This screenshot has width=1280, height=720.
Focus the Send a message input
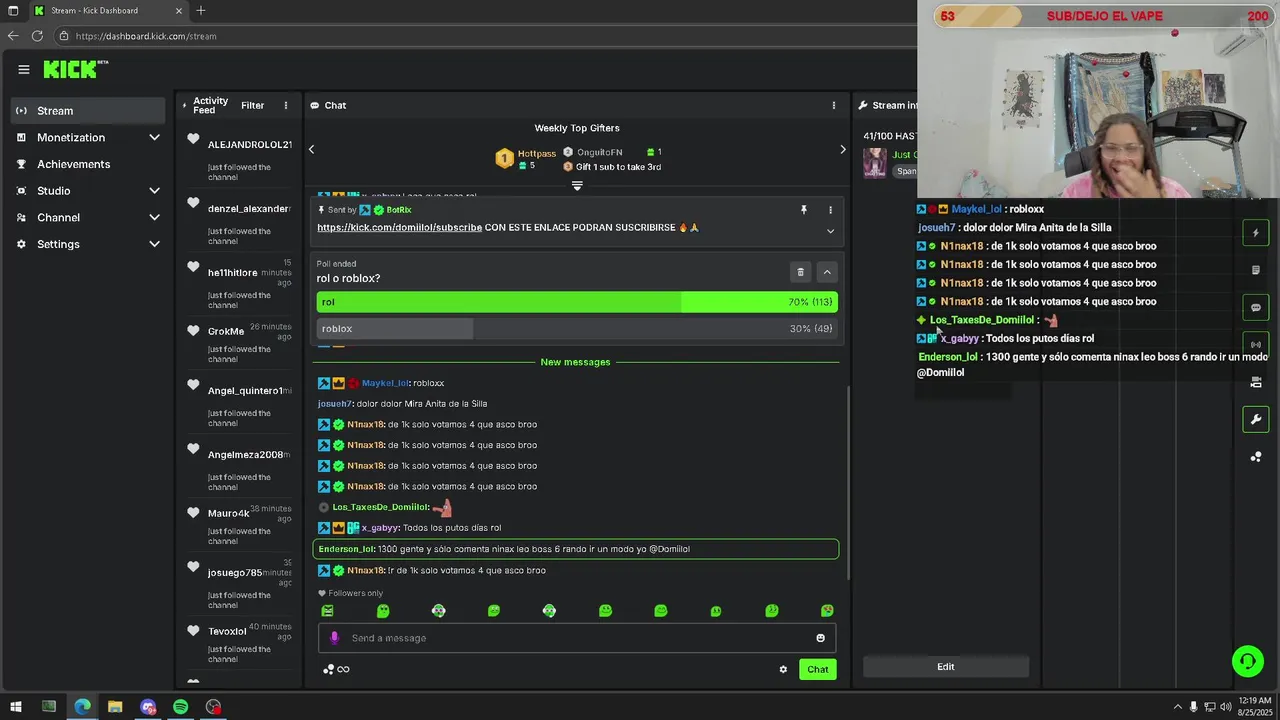point(577,638)
